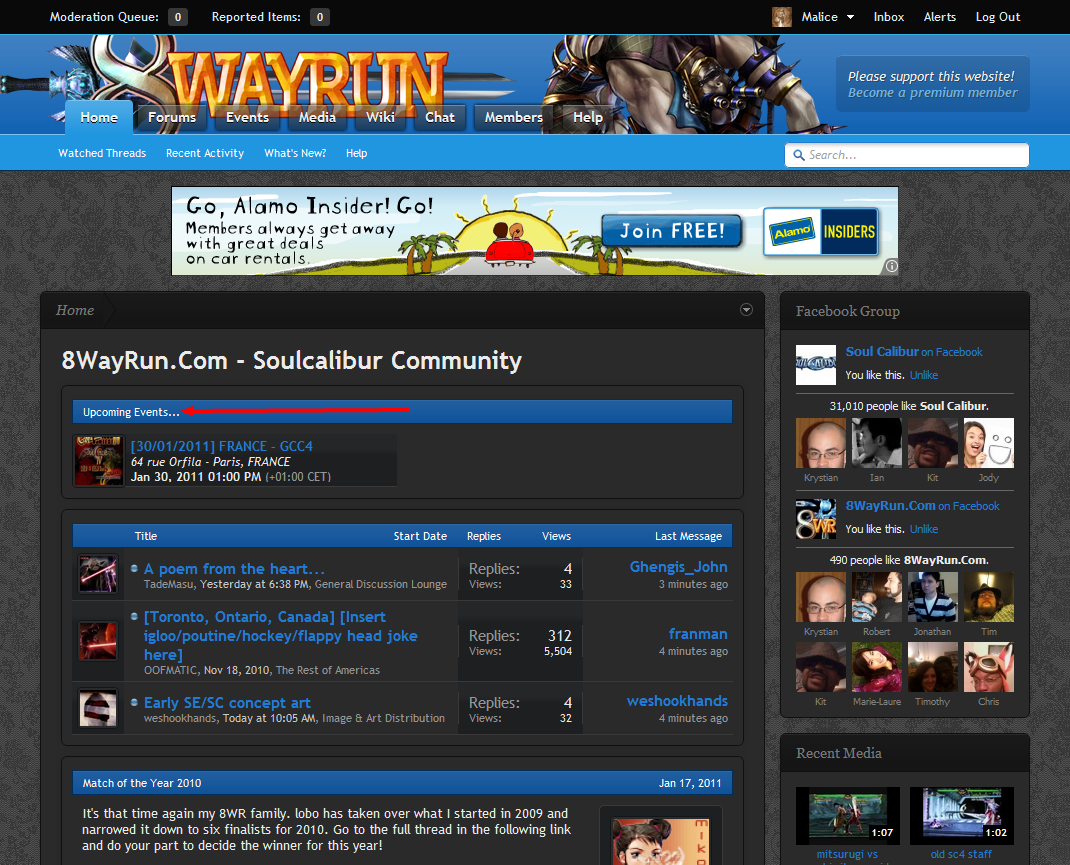Open the Upcoming Events header link
The image size is (1070, 865).
pyautogui.click(x=131, y=412)
